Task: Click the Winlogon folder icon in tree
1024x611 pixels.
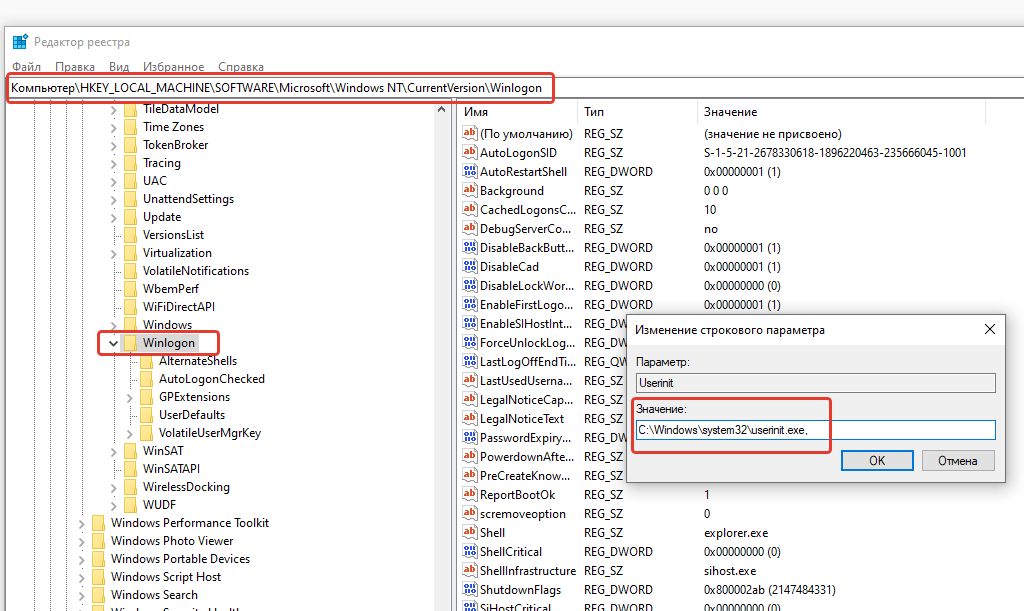Action: coord(130,343)
